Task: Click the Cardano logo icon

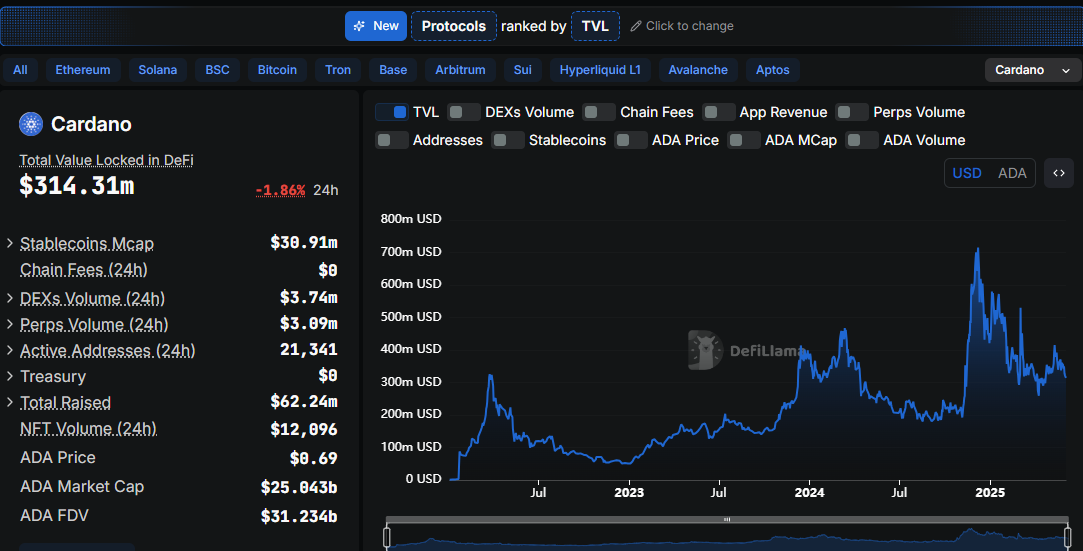Action: (31, 124)
